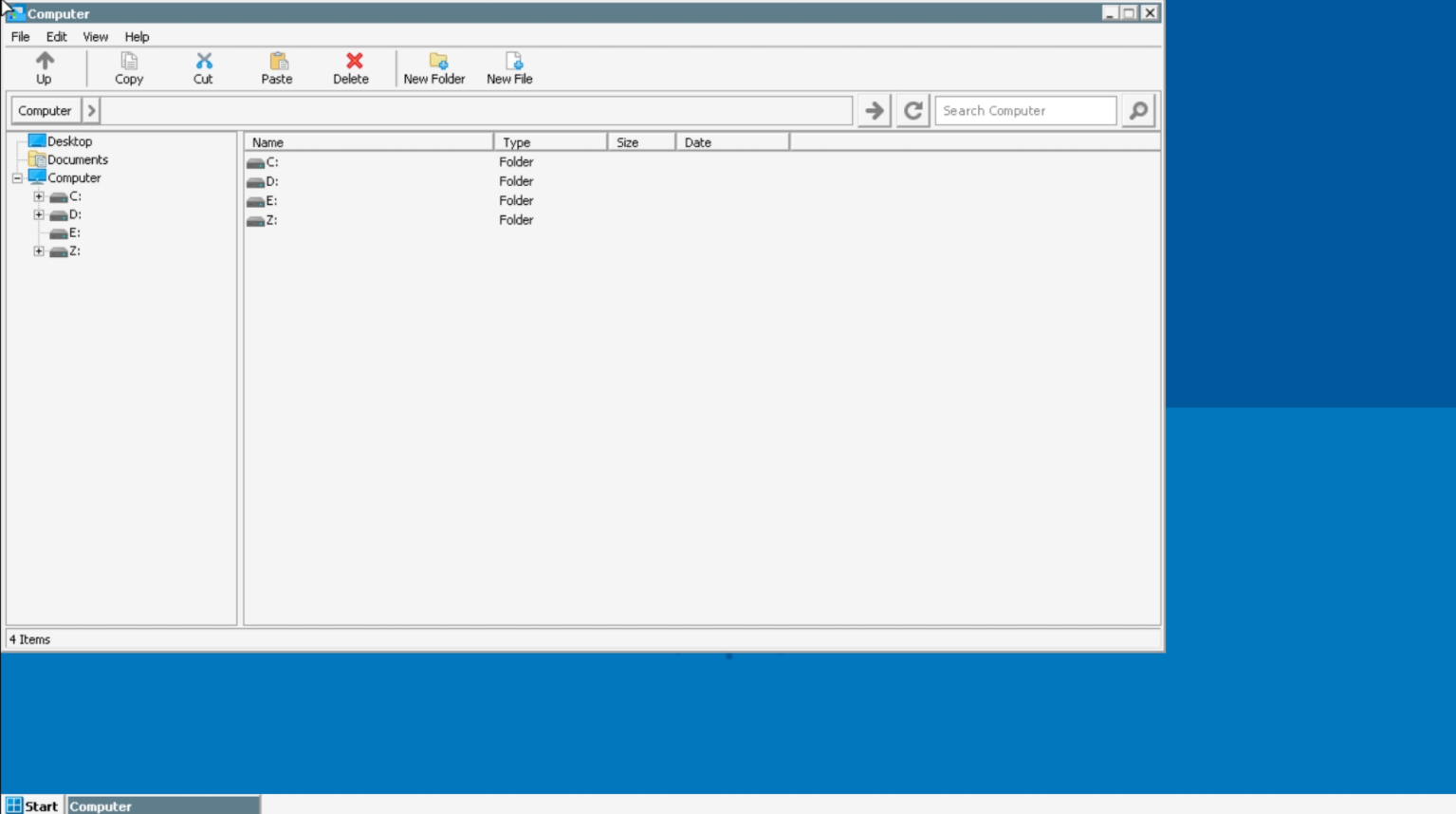1456x814 pixels.
Task: Click the Paste clipboard icon
Action: coord(277,62)
